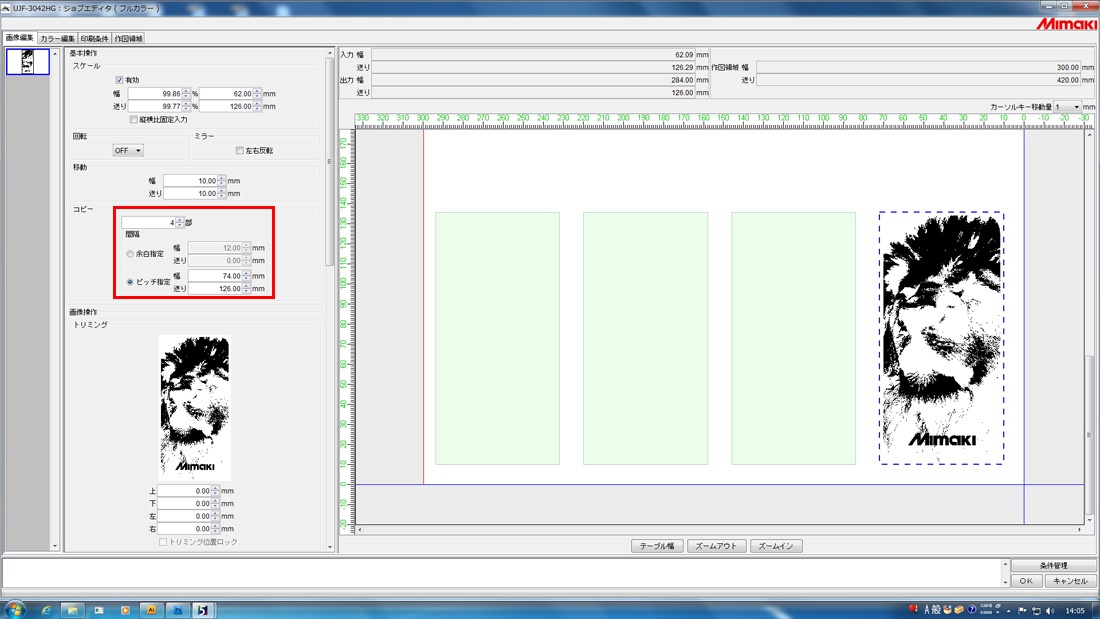
Task: Click the up arrow on copy count stepper
Action: pos(180,220)
